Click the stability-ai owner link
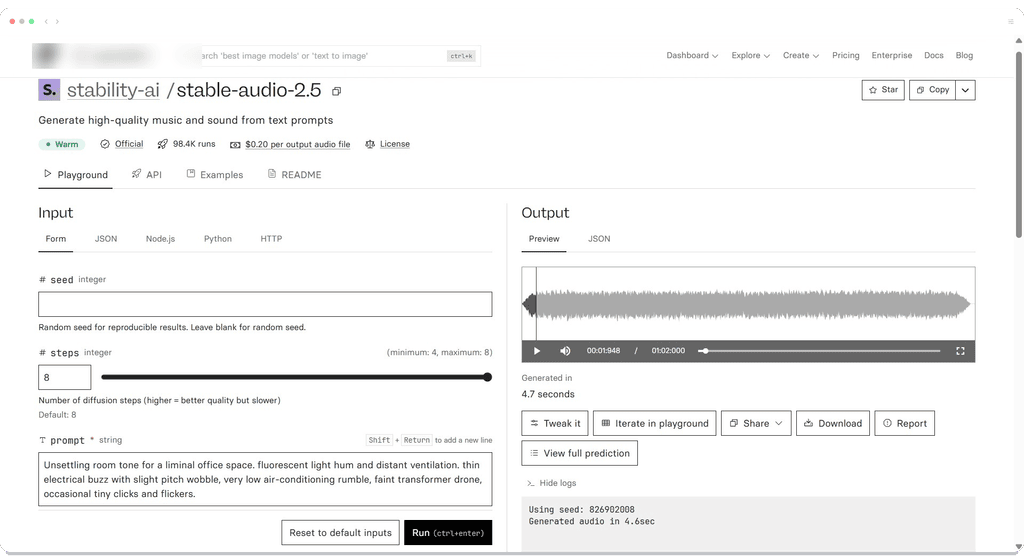 [x=113, y=90]
